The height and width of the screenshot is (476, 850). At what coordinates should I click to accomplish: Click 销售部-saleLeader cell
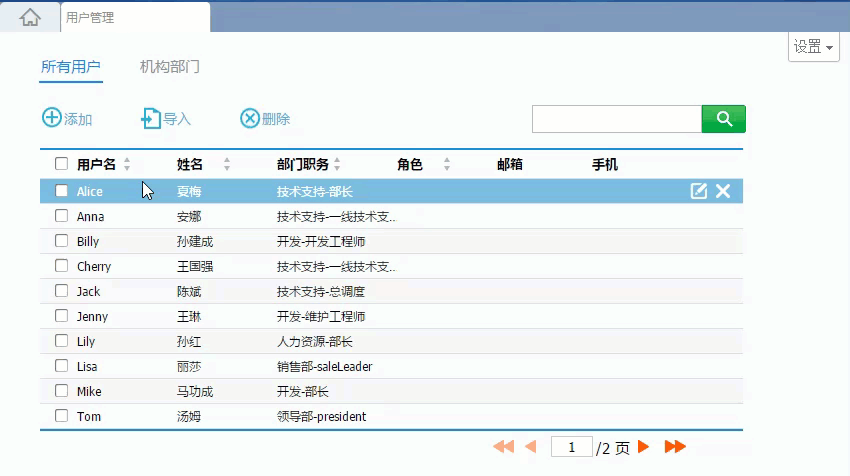coord(325,366)
